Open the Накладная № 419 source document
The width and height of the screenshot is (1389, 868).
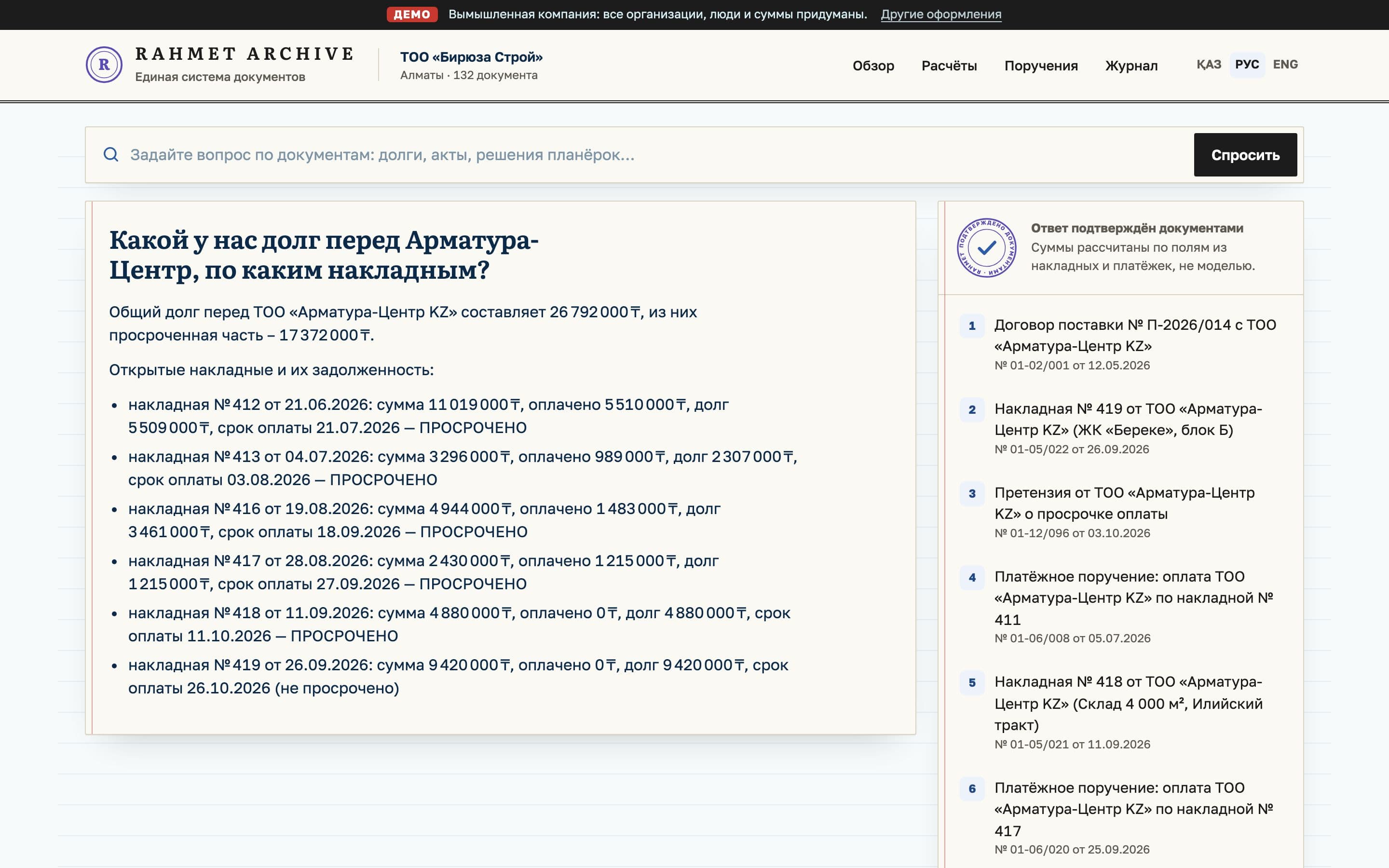point(1128,419)
